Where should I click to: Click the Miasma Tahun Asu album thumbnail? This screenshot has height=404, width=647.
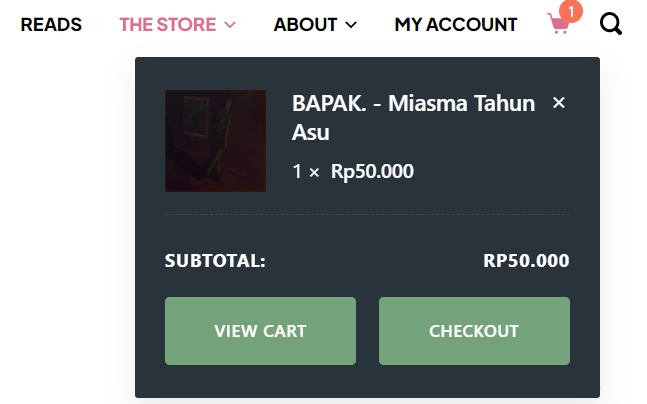[x=215, y=140]
